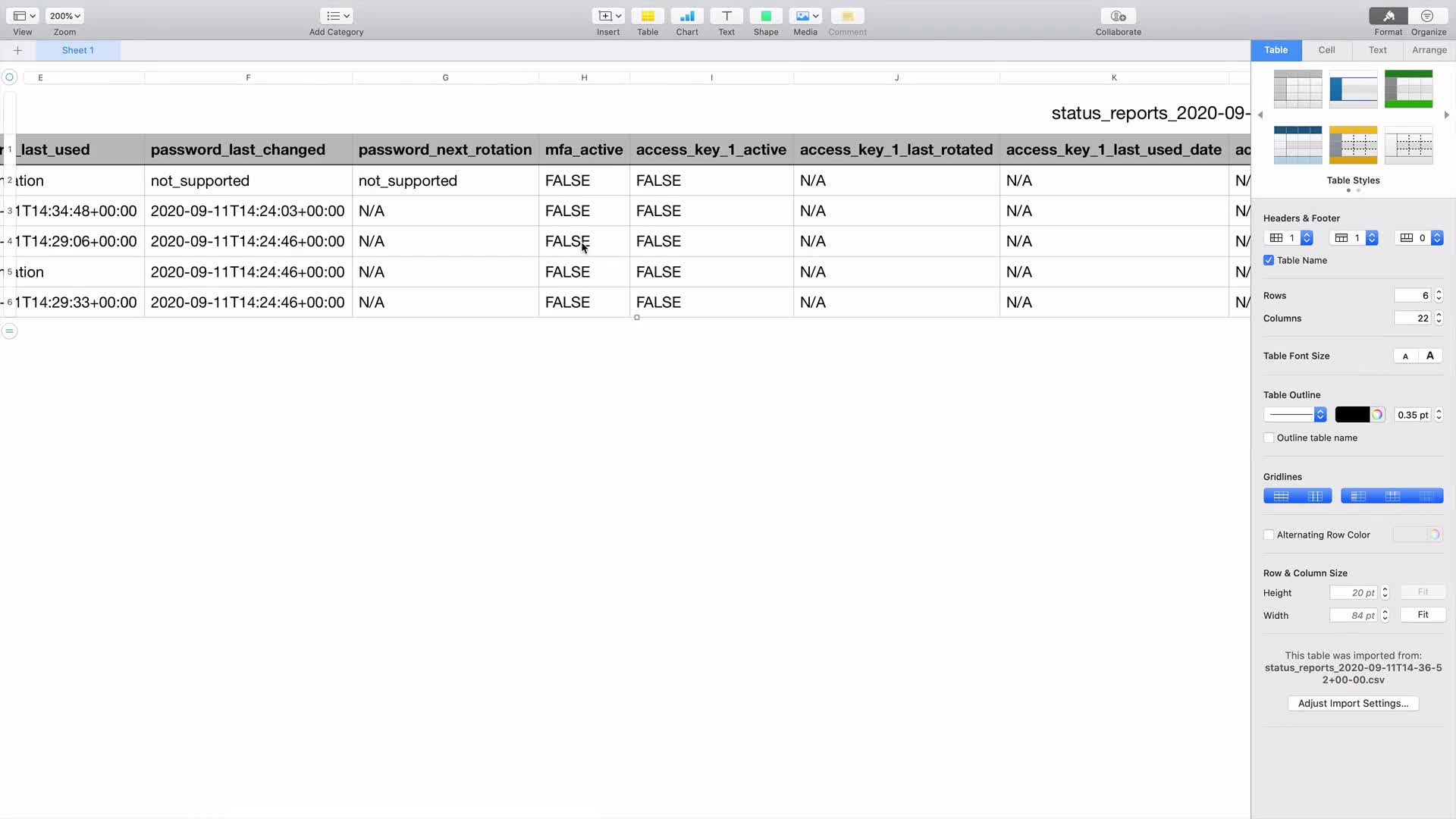Image resolution: width=1456 pixels, height=819 pixels.
Task: Switch to the Cell tab
Action: [x=1326, y=50]
